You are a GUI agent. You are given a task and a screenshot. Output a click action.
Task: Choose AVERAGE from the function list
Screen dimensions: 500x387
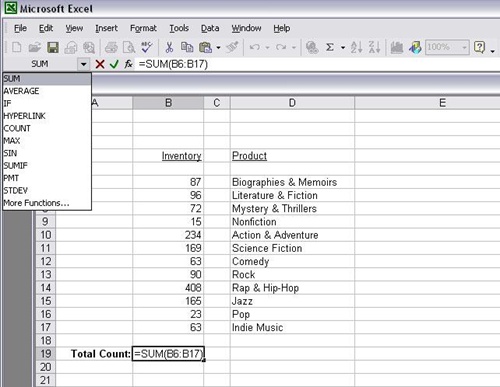pos(47,91)
